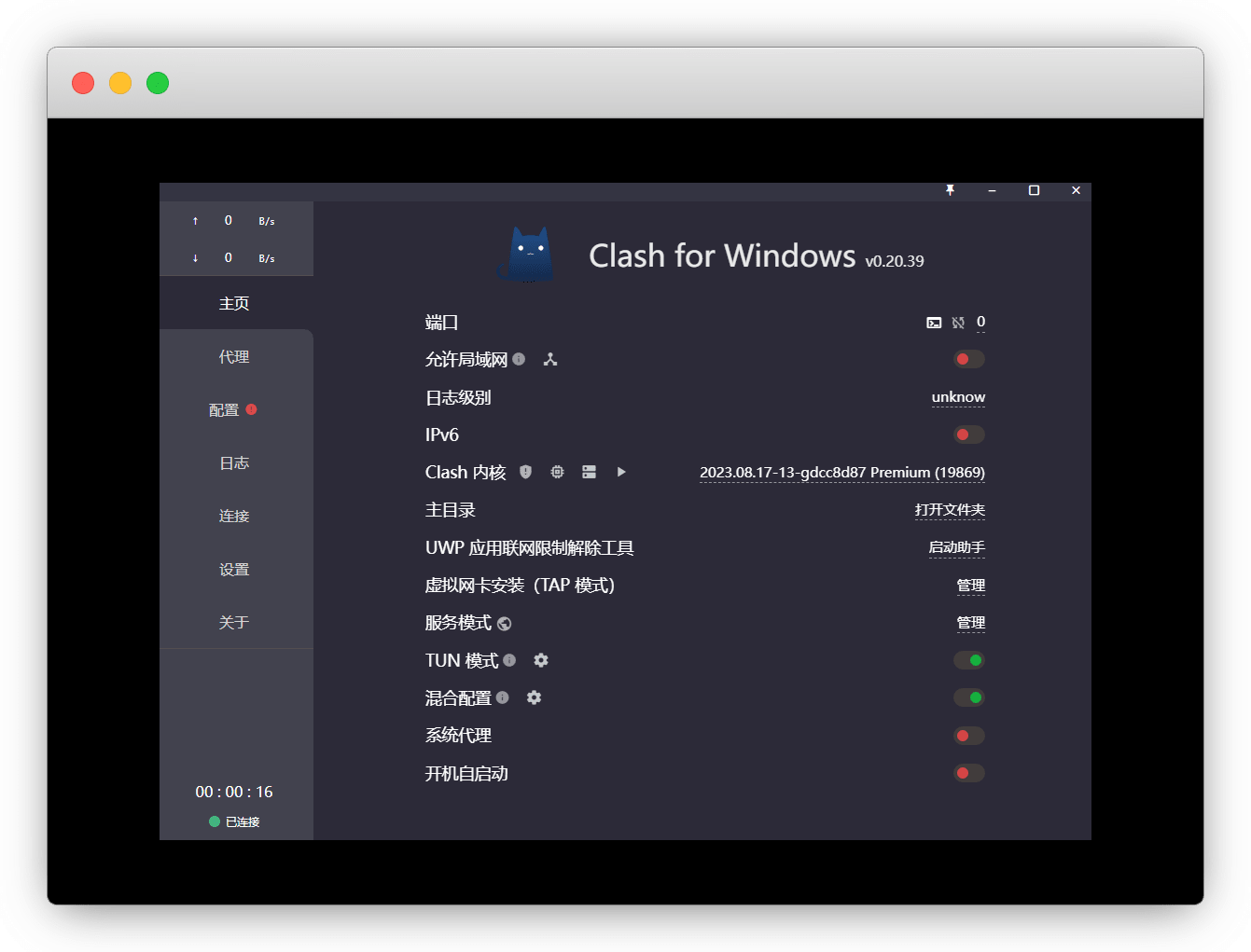1251x952 pixels.
Task: Disable the 混合配置 switch
Action: click(x=969, y=697)
